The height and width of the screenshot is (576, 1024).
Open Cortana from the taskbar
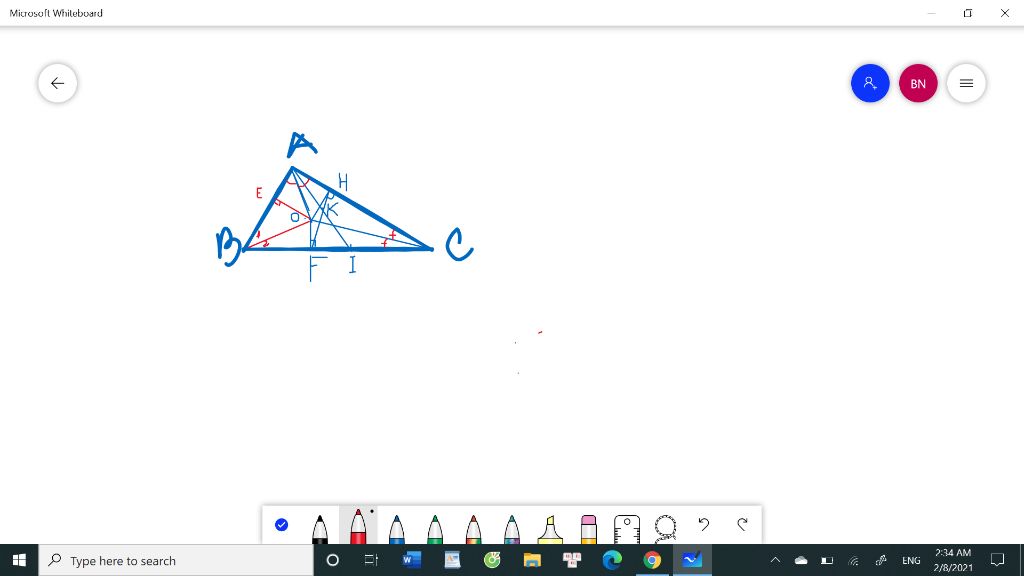click(332, 560)
